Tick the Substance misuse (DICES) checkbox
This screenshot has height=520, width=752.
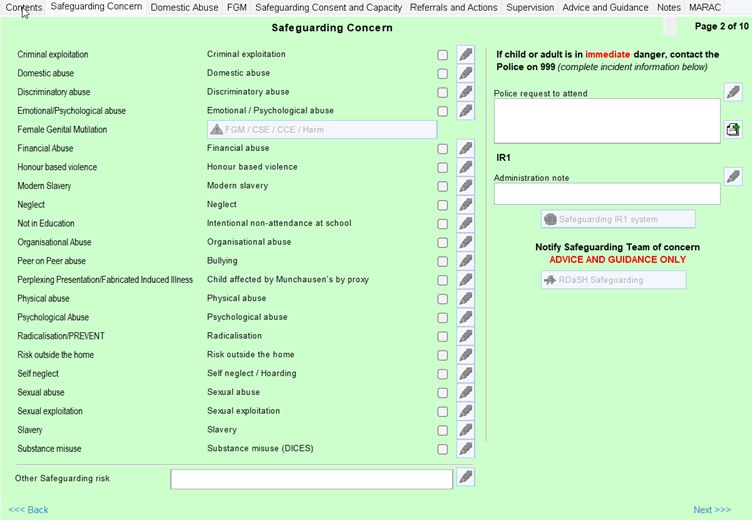tap(443, 449)
